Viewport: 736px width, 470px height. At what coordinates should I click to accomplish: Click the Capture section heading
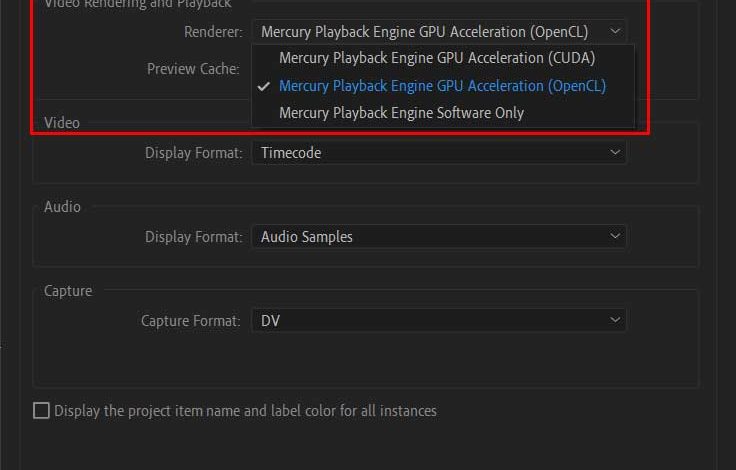coord(68,291)
